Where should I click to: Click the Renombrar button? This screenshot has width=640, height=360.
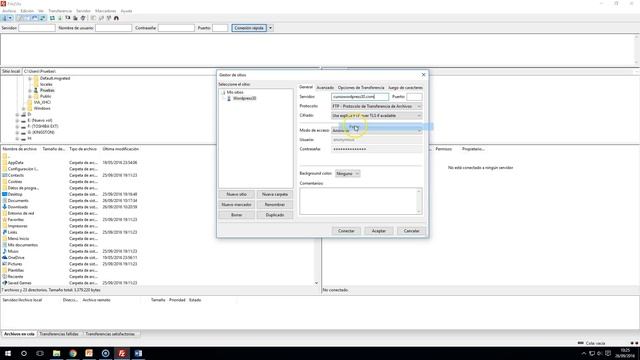[x=275, y=204]
